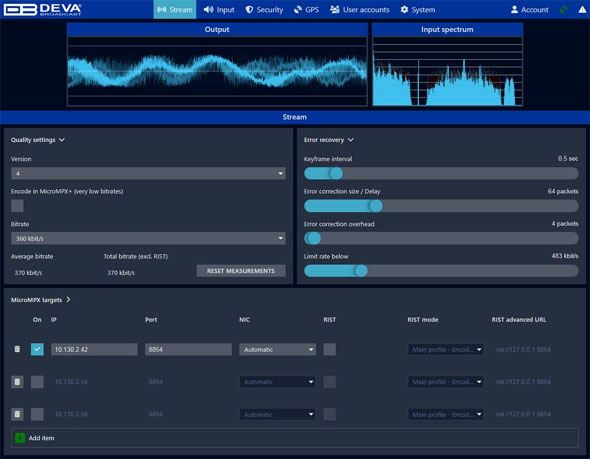
Task: Toggle Encode in MicroMPX+ checkbox
Action: (x=17, y=206)
